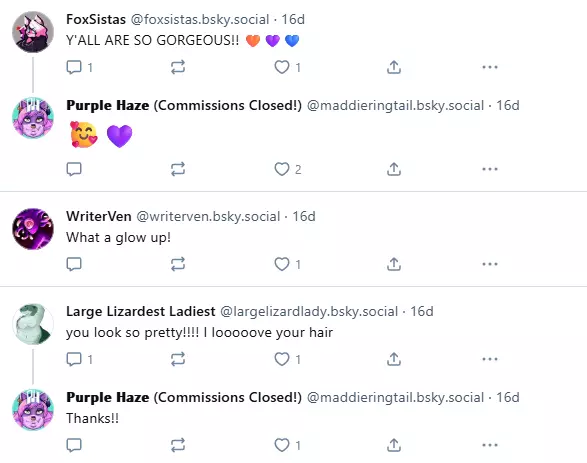Reply to WriterVen's glow up comment

point(74,264)
